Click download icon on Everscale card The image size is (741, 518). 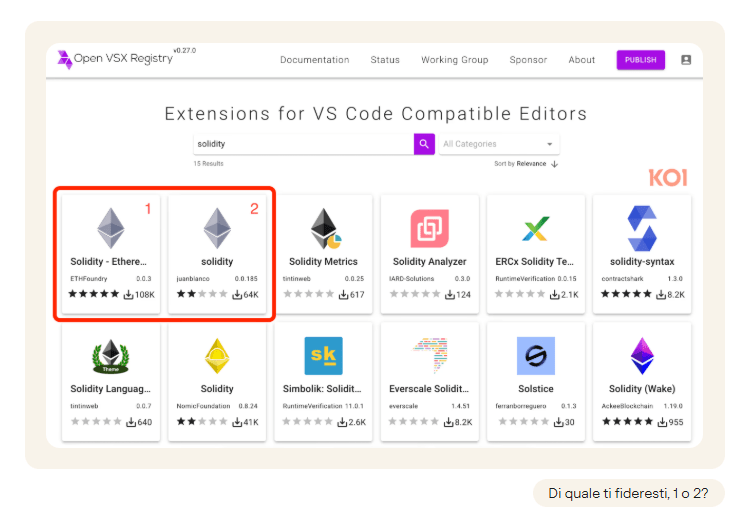448,422
